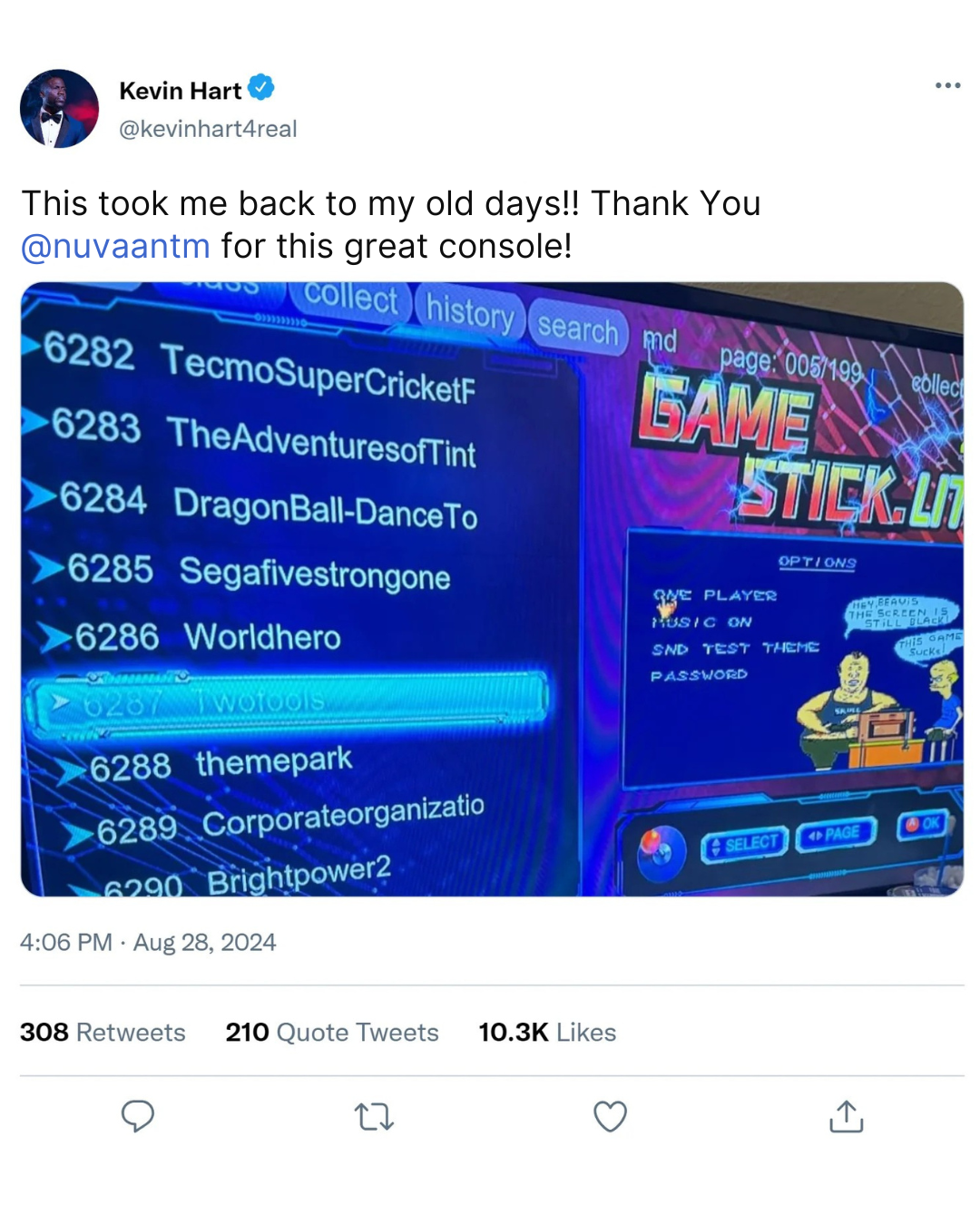The width and height of the screenshot is (980, 1225).
Task: Select the 'search' tab in photo
Action: point(577,327)
